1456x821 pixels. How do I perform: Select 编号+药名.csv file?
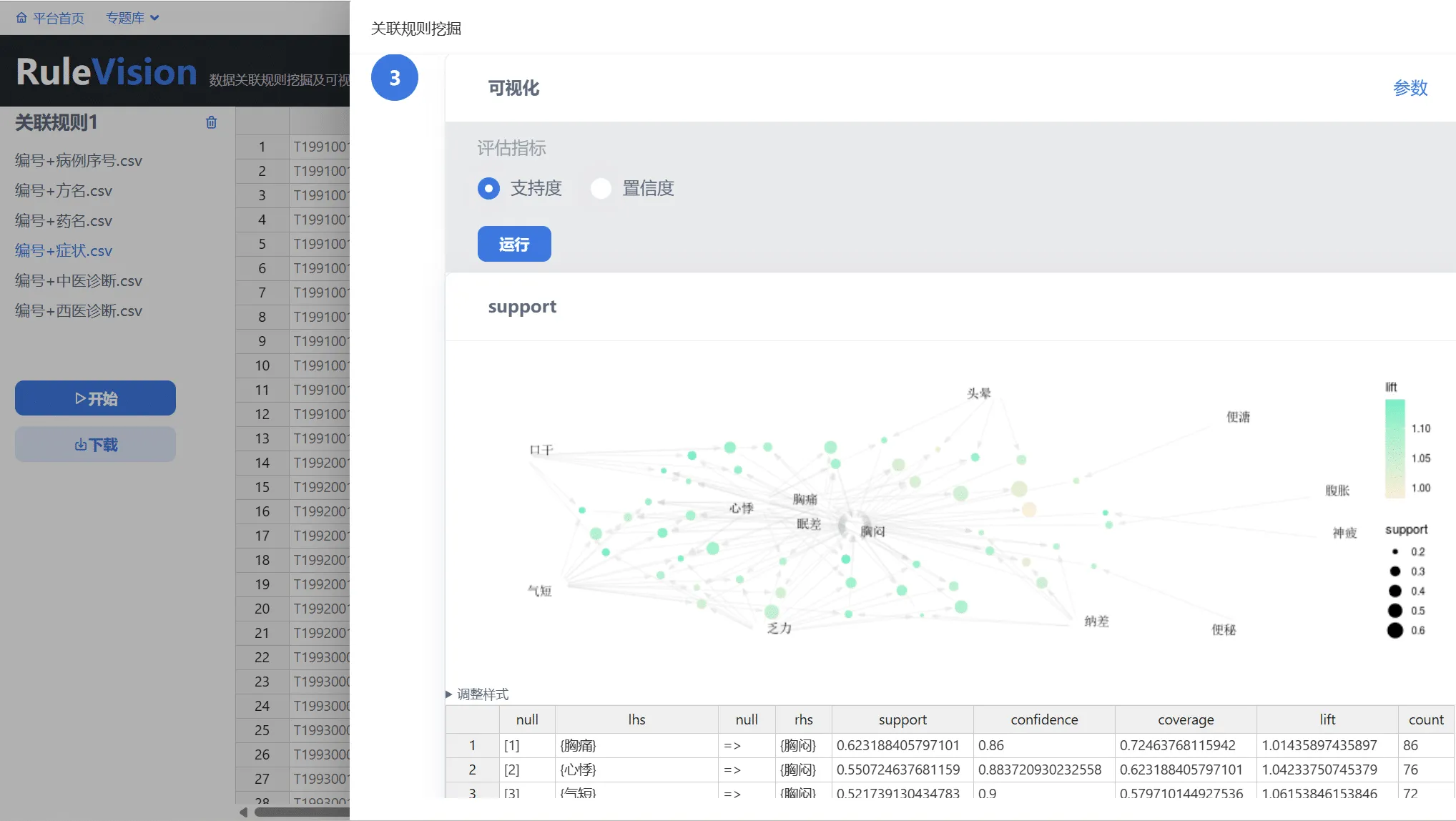click(x=64, y=221)
